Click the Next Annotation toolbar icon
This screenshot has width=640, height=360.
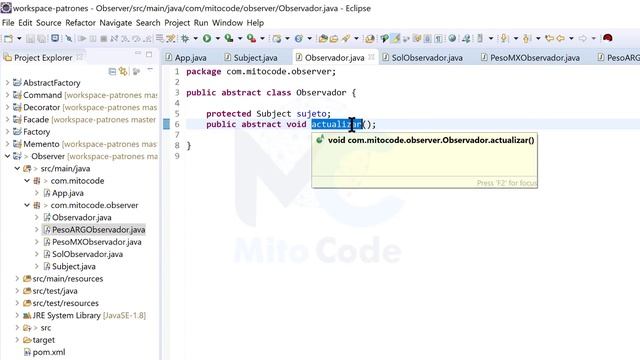click(x=504, y=38)
